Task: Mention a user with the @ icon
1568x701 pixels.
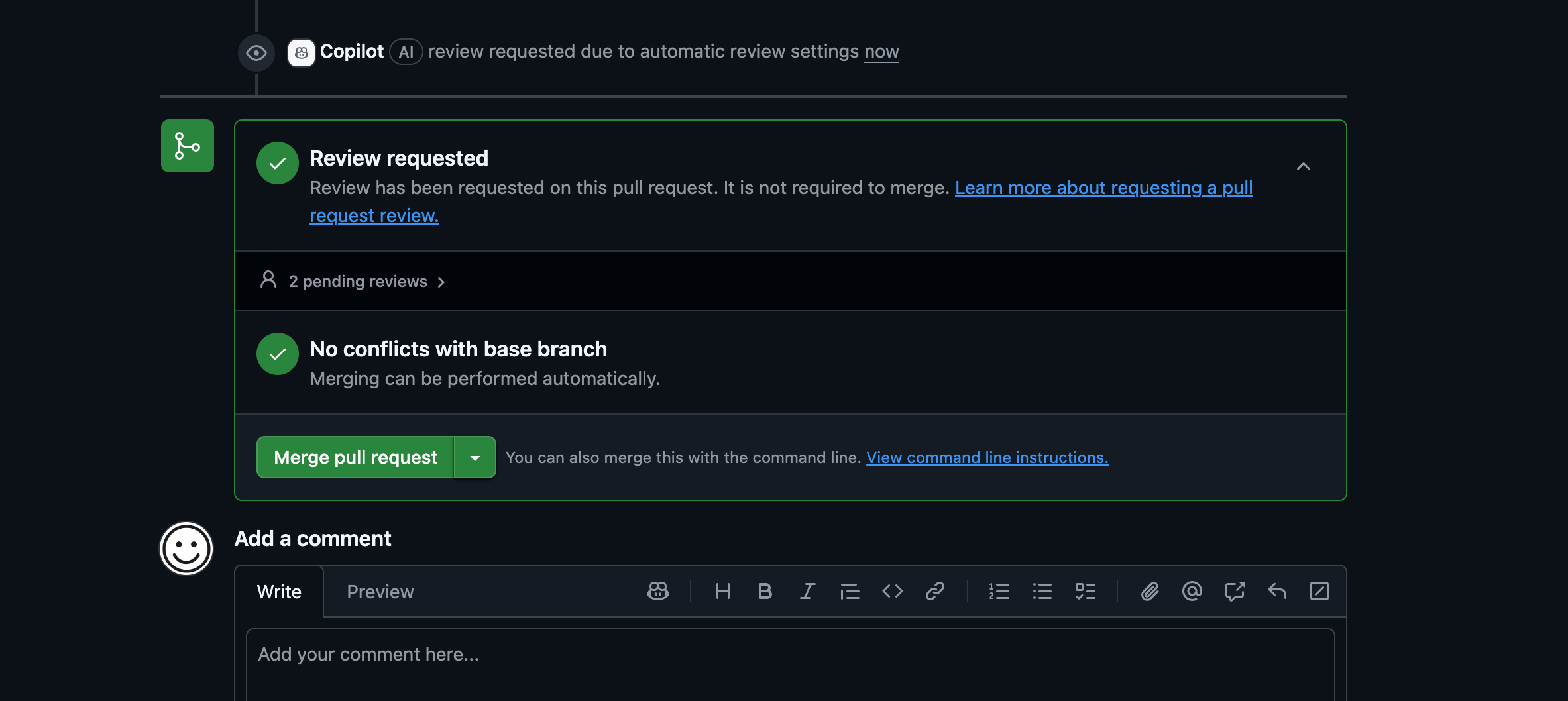Action: [1192, 591]
